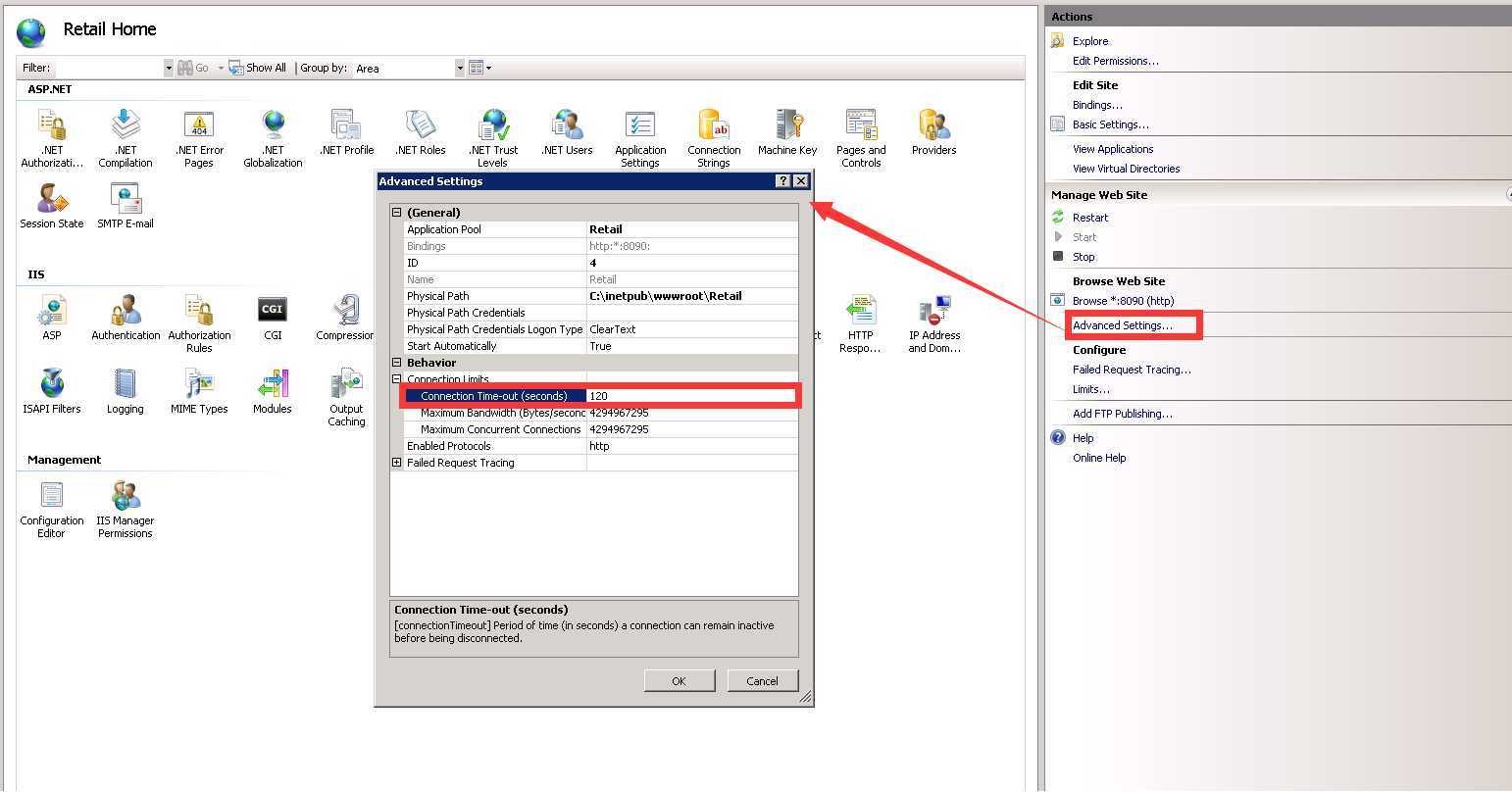Select Maximum Concurrent Connections row
This screenshot has width=1512, height=792.
594,429
